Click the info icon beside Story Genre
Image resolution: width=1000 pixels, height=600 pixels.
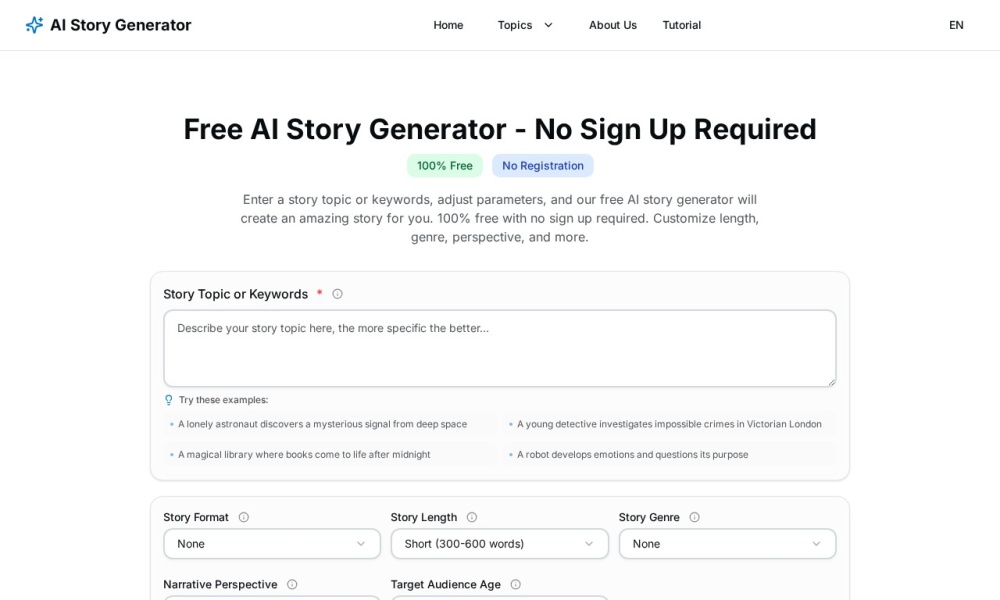(x=694, y=517)
